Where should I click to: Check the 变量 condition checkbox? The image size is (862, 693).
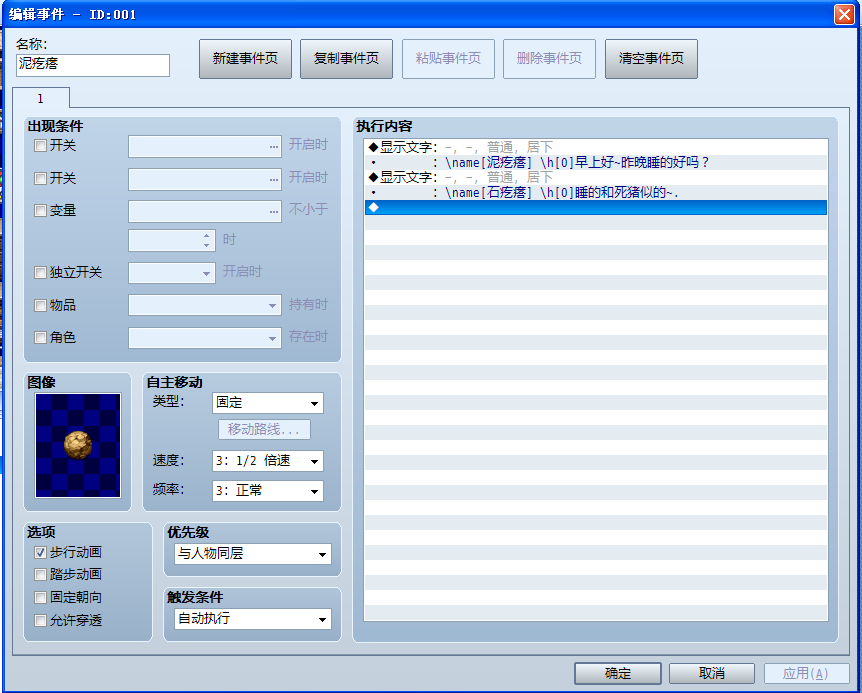tap(40, 210)
